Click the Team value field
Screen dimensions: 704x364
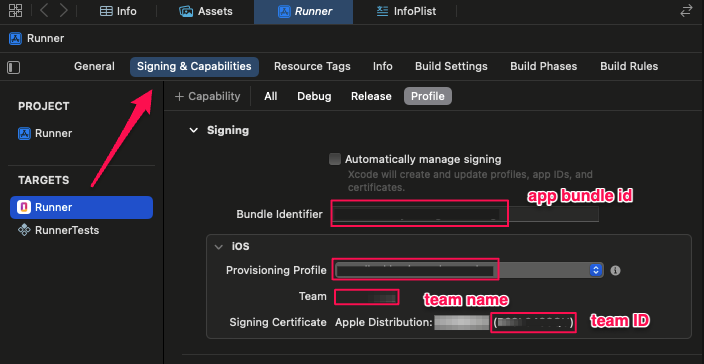tap(367, 297)
